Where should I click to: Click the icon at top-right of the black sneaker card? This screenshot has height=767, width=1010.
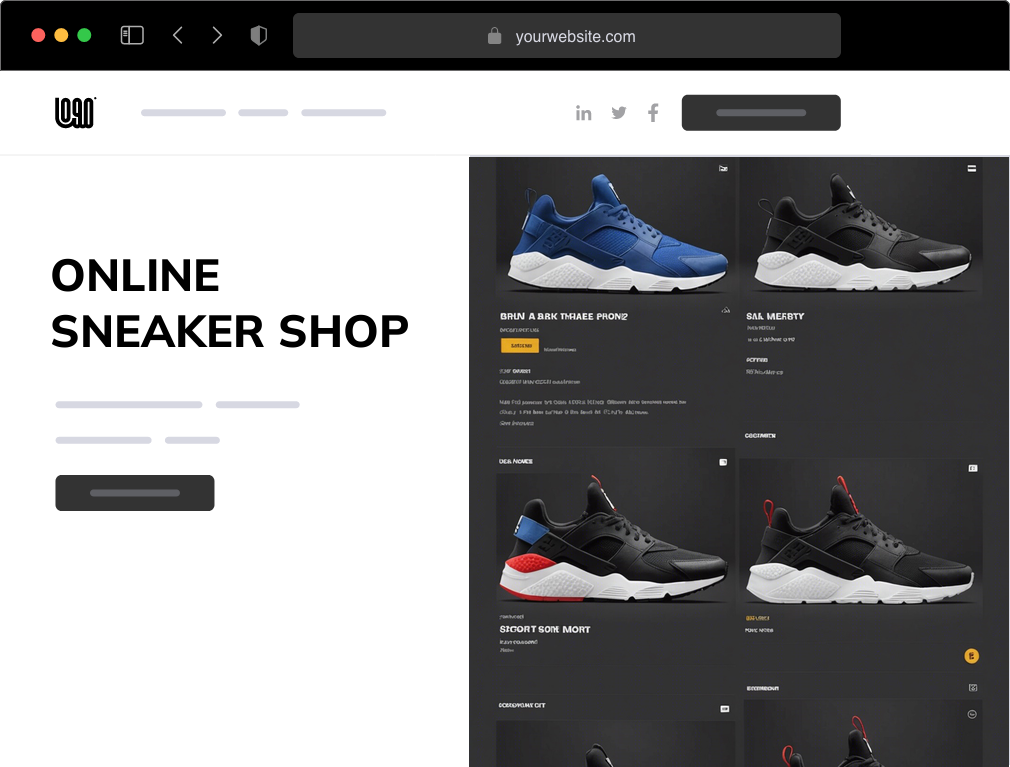(971, 168)
